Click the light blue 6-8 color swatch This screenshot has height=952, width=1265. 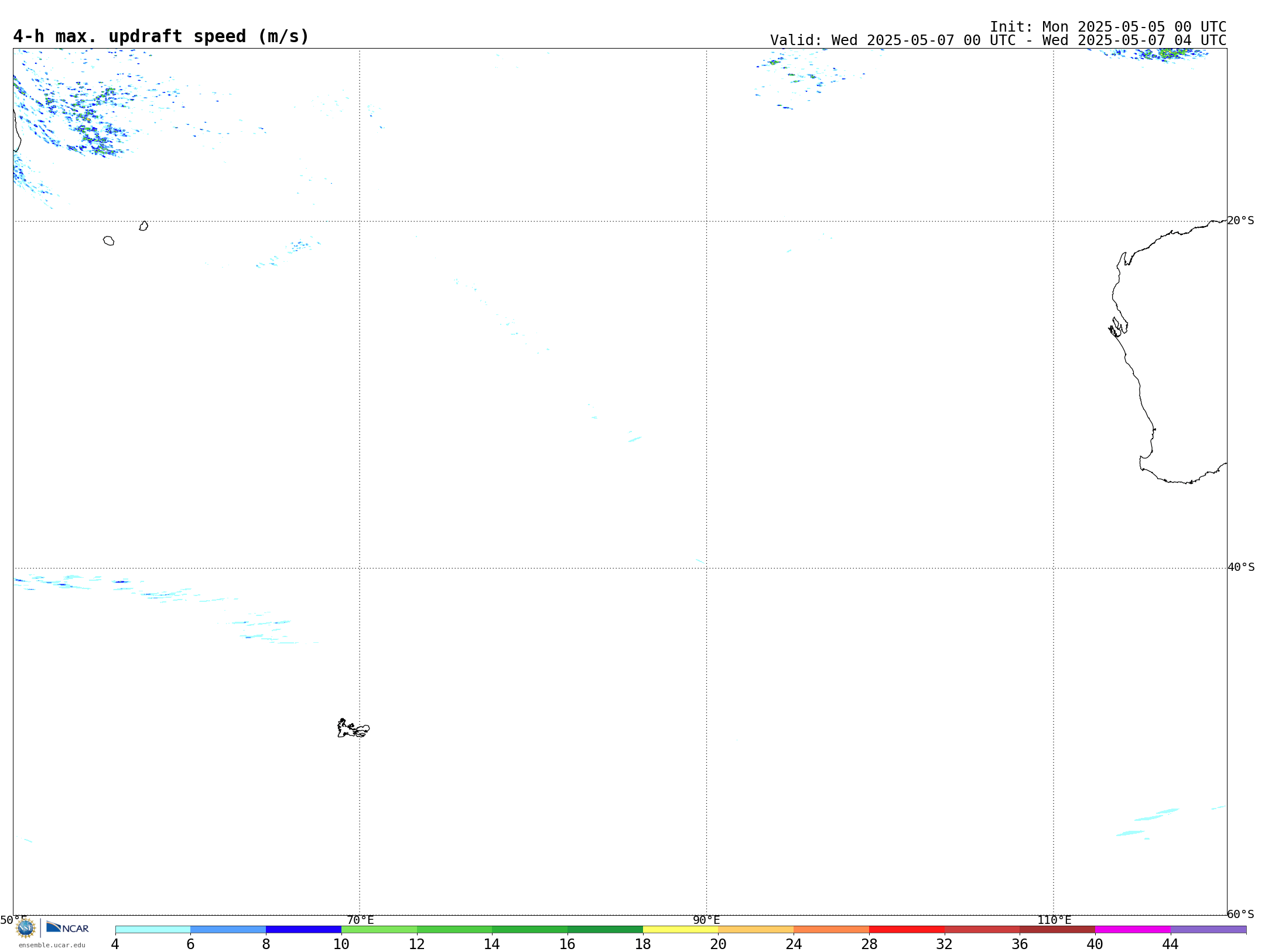point(228,930)
